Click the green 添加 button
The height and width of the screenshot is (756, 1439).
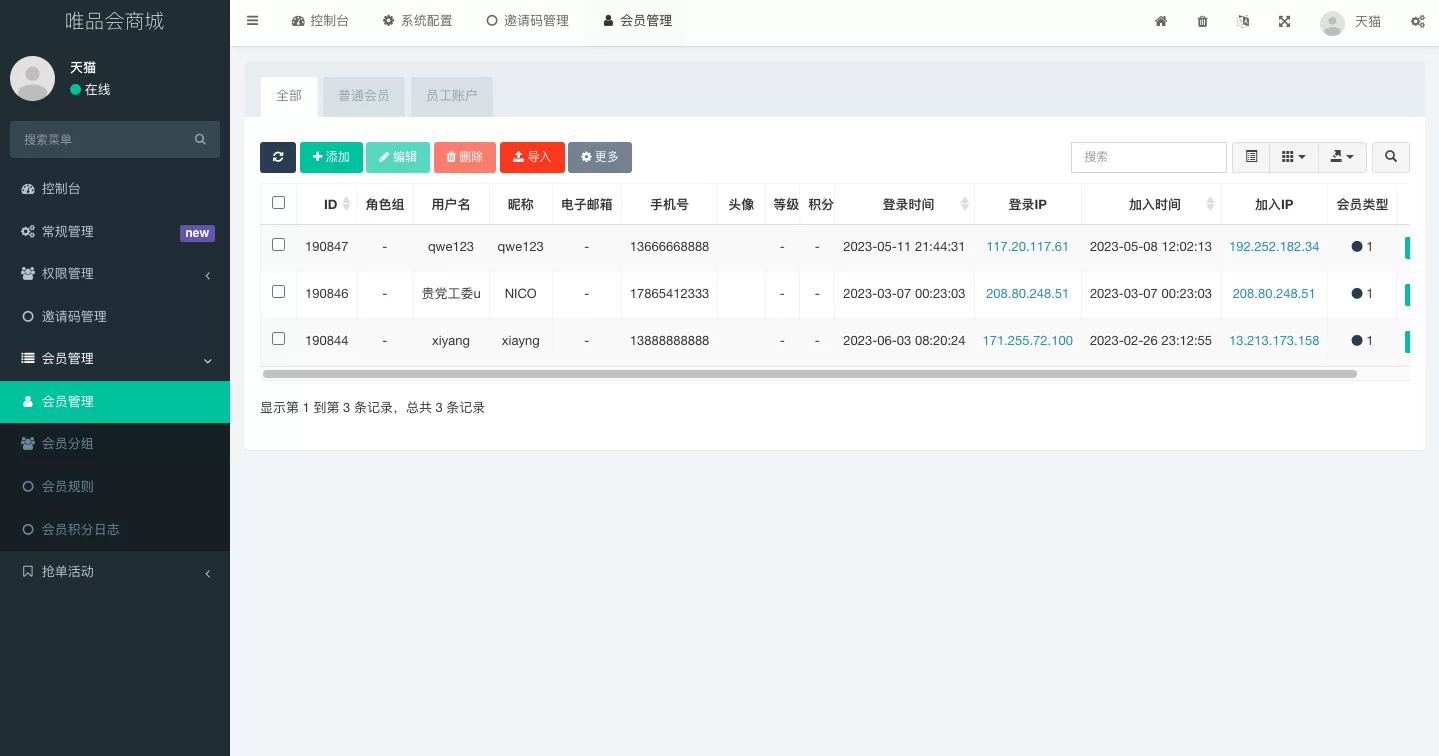331,157
